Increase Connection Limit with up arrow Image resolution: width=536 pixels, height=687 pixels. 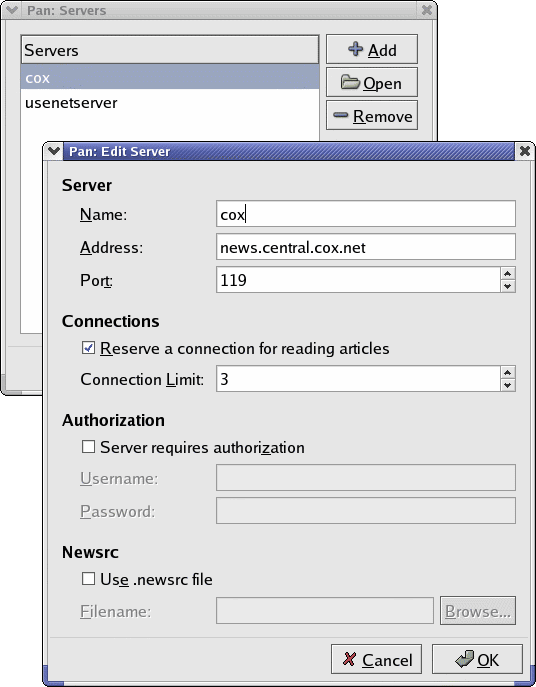tap(508, 372)
